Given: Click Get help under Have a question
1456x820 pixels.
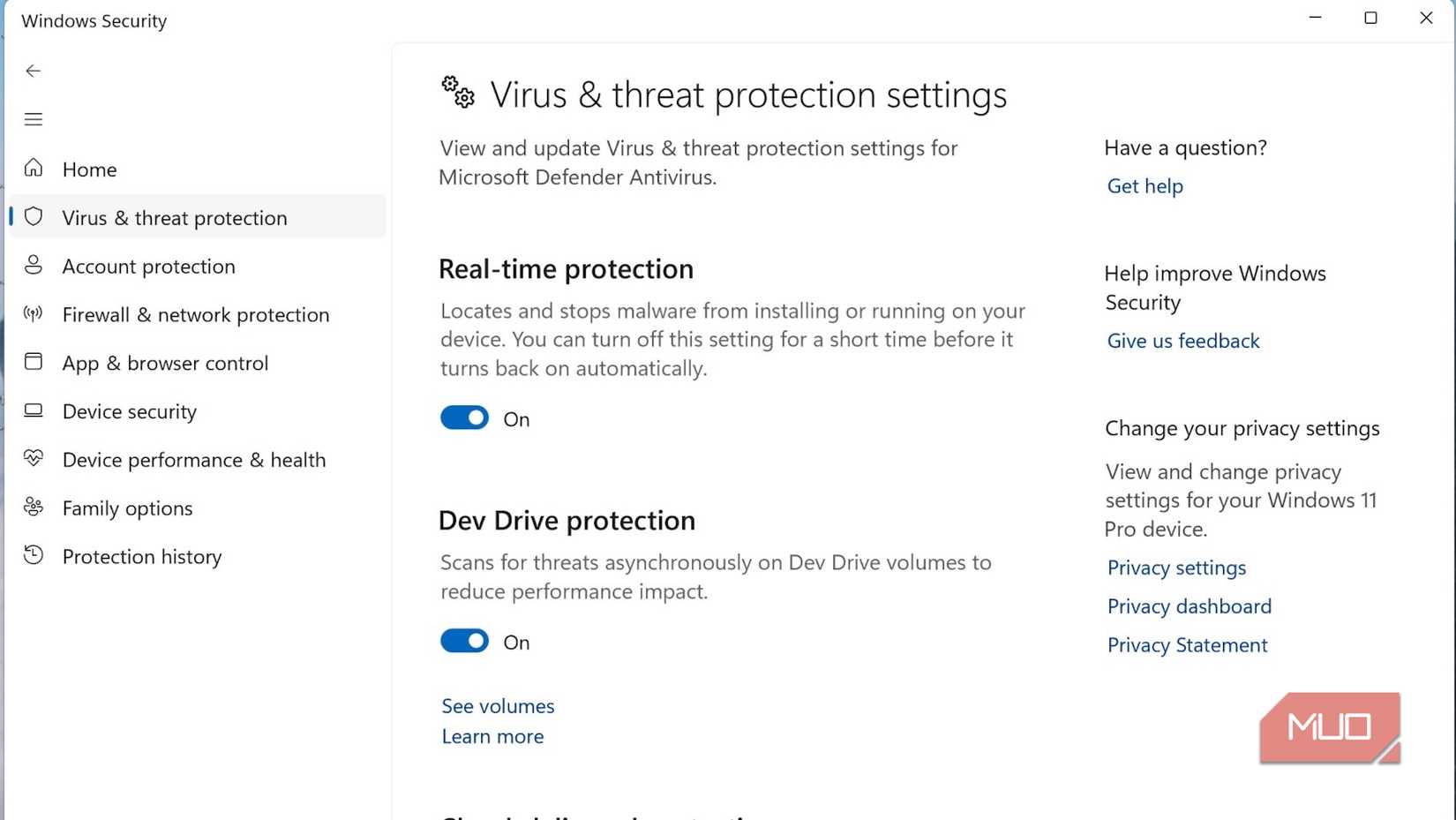Looking at the screenshot, I should [1145, 186].
